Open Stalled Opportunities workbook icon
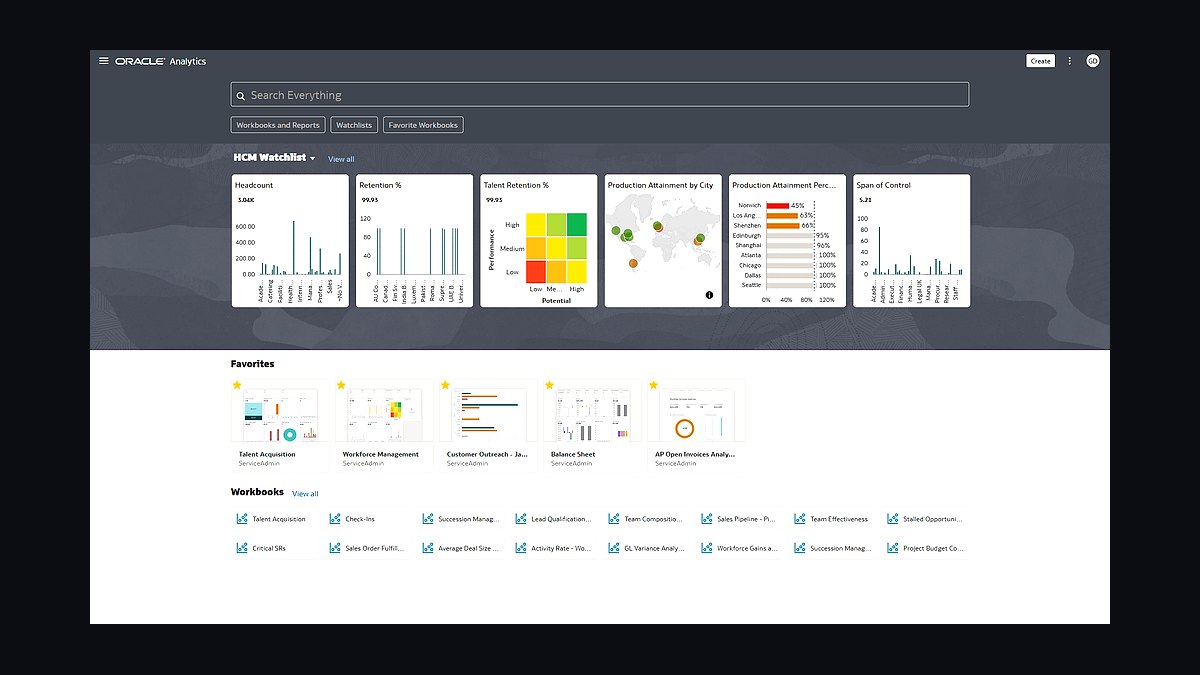This screenshot has width=1200, height=675. 893,519
